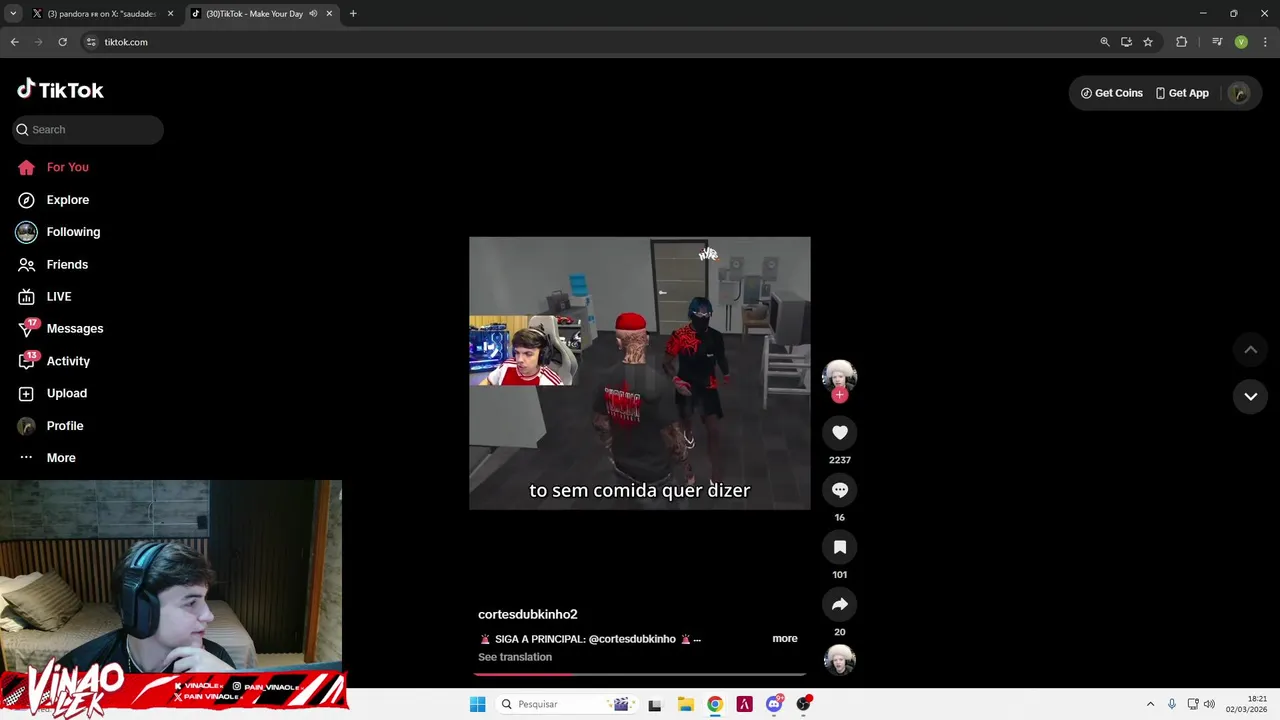Open sound disc below share count
This screenshot has width=1280, height=720.
pos(840,660)
